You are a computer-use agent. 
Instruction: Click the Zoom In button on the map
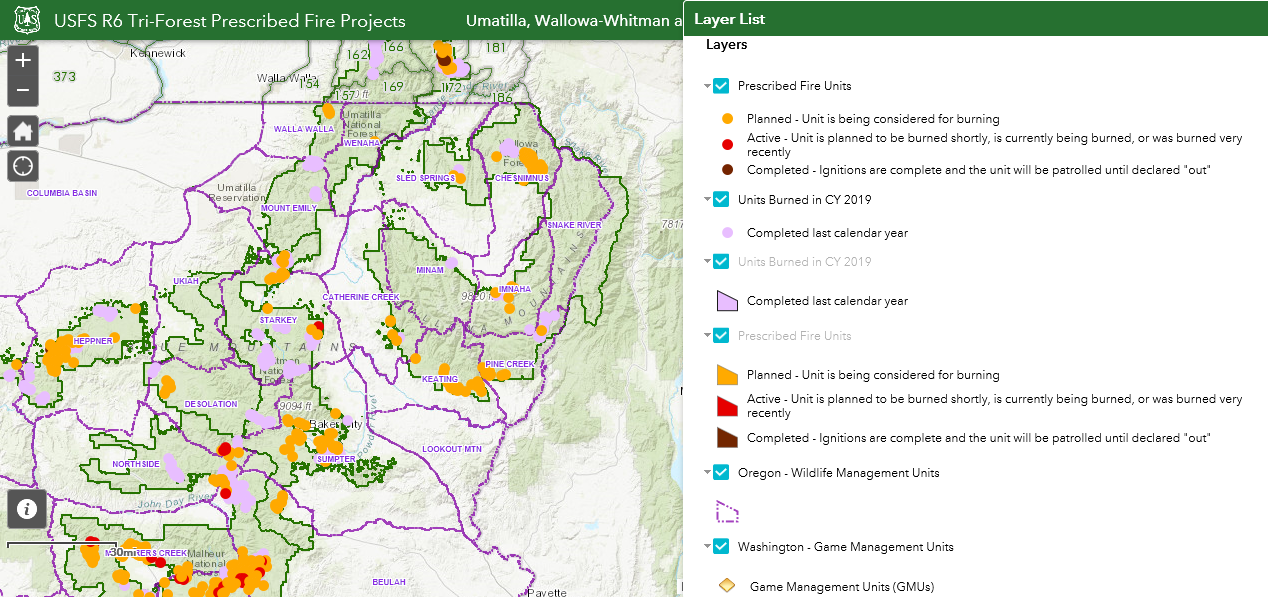tap(22, 60)
